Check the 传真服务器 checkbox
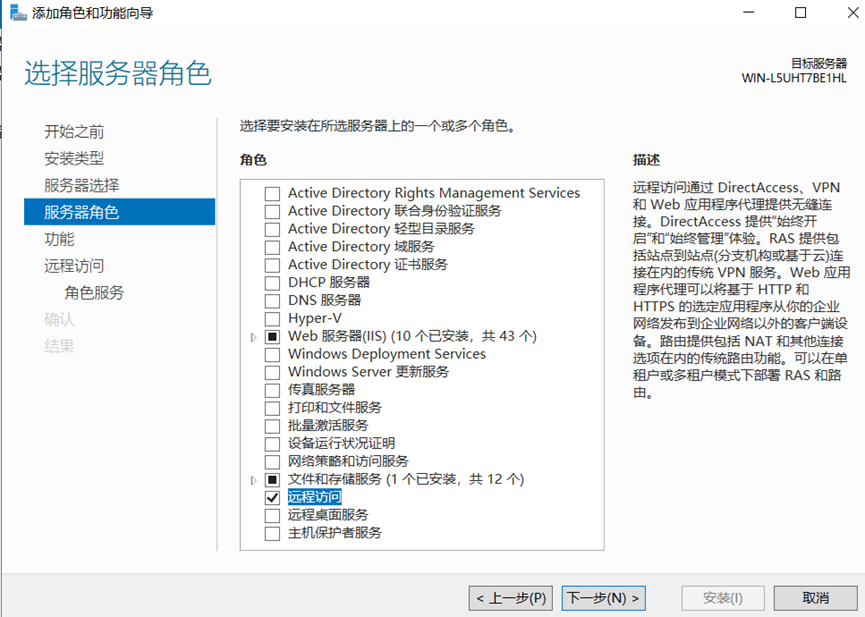Viewport: 865px width, 617px height. click(x=272, y=390)
